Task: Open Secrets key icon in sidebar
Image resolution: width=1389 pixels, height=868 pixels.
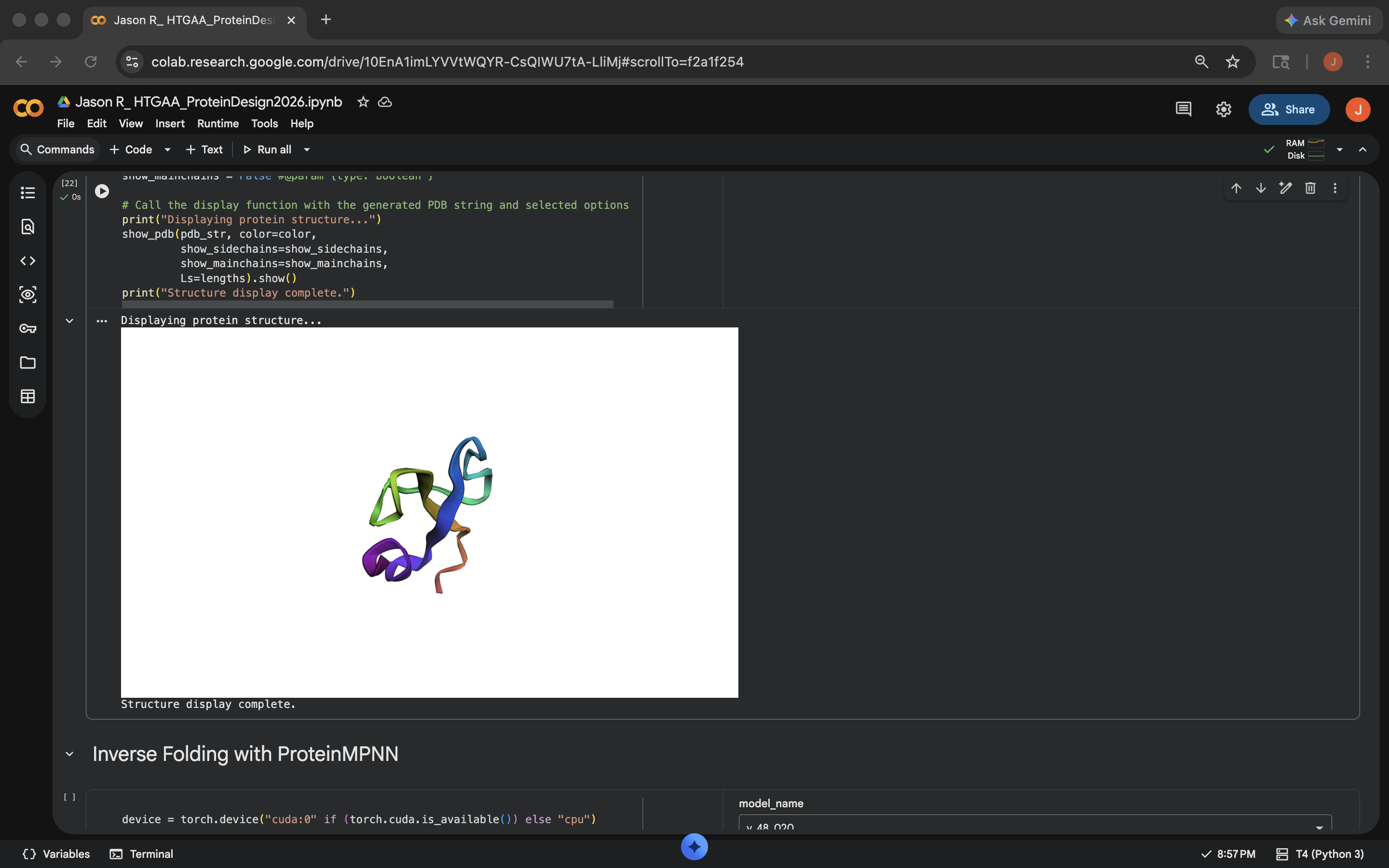Action: click(27, 328)
